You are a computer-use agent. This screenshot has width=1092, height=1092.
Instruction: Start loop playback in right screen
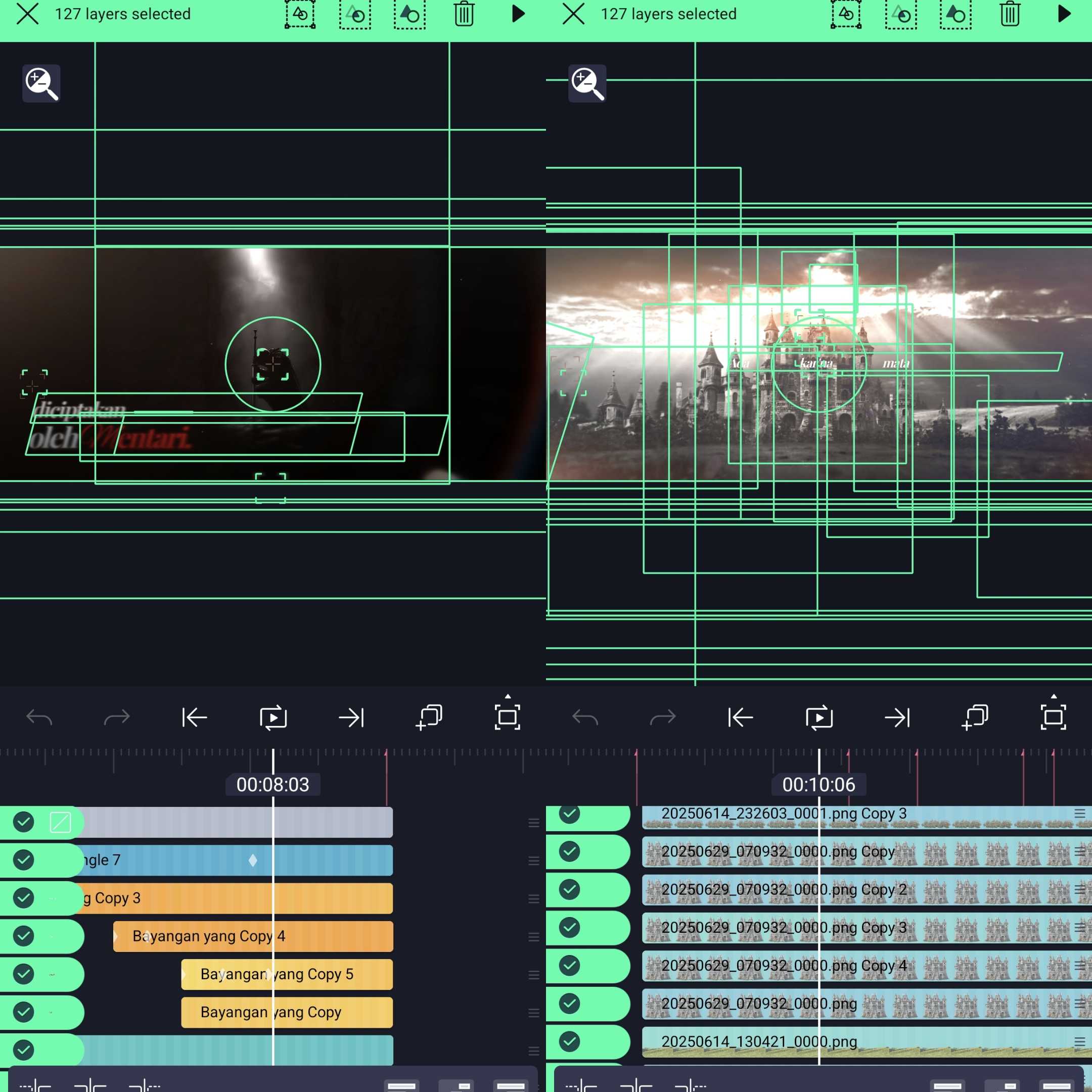819,718
